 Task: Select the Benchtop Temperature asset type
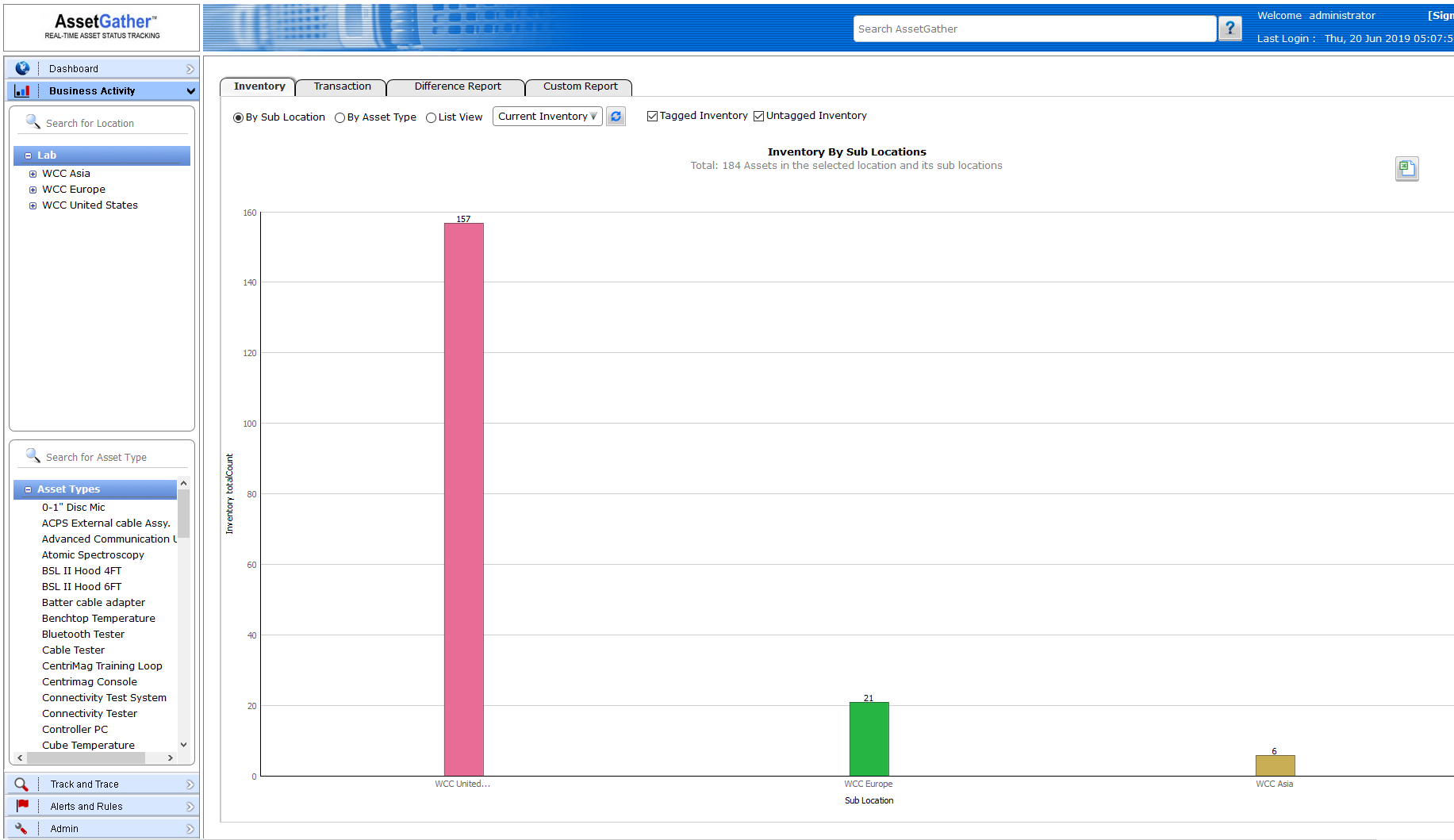pyautogui.click(x=98, y=618)
